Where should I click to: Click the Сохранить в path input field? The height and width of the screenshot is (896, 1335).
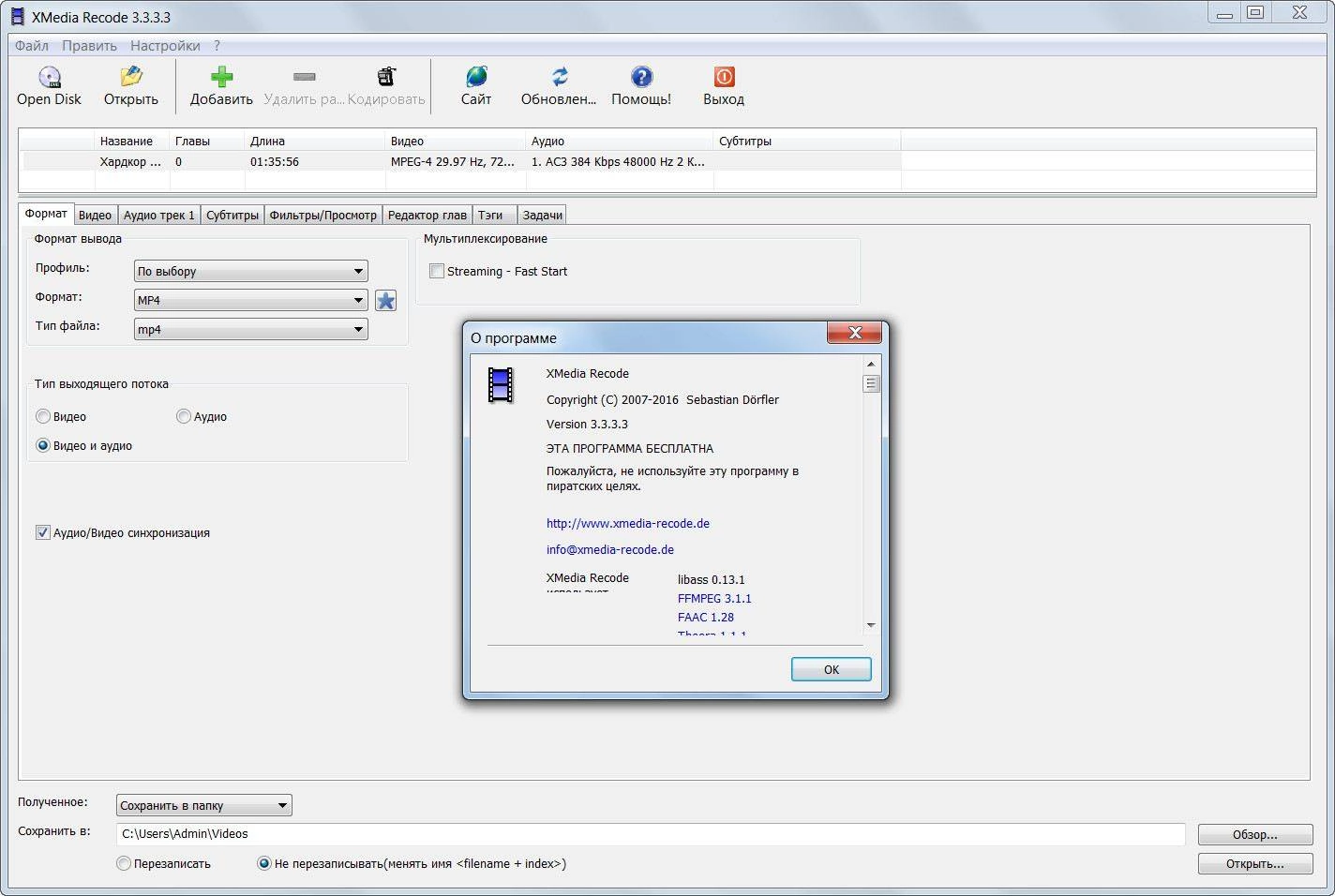coord(651,833)
